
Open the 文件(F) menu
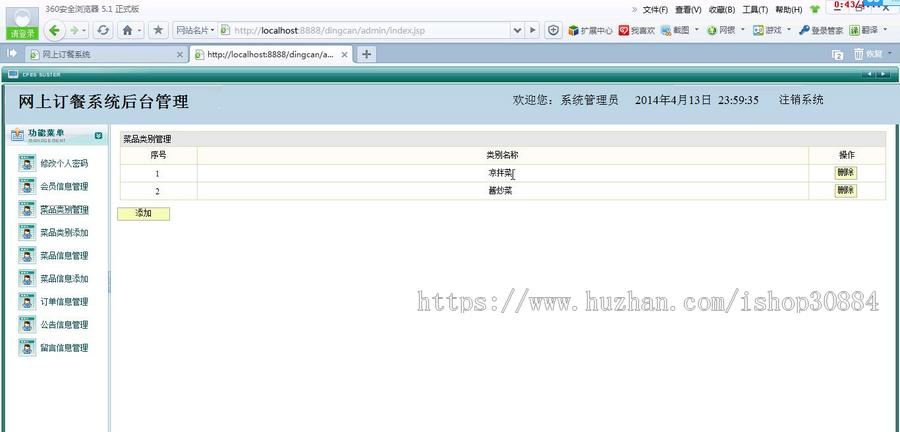tap(655, 10)
